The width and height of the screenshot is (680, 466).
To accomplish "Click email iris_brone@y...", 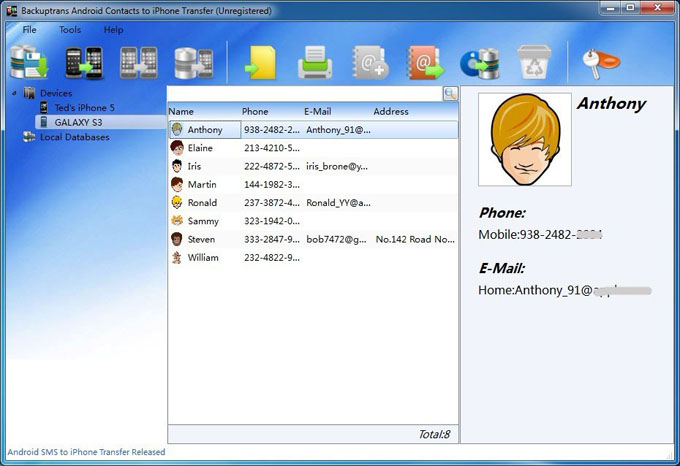I will 337,166.
